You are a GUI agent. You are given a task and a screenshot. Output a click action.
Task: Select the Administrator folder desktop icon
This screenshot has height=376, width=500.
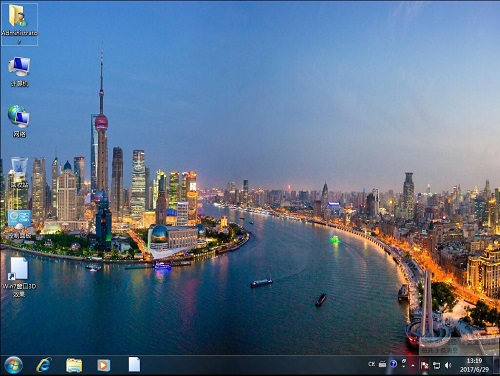[x=19, y=24]
